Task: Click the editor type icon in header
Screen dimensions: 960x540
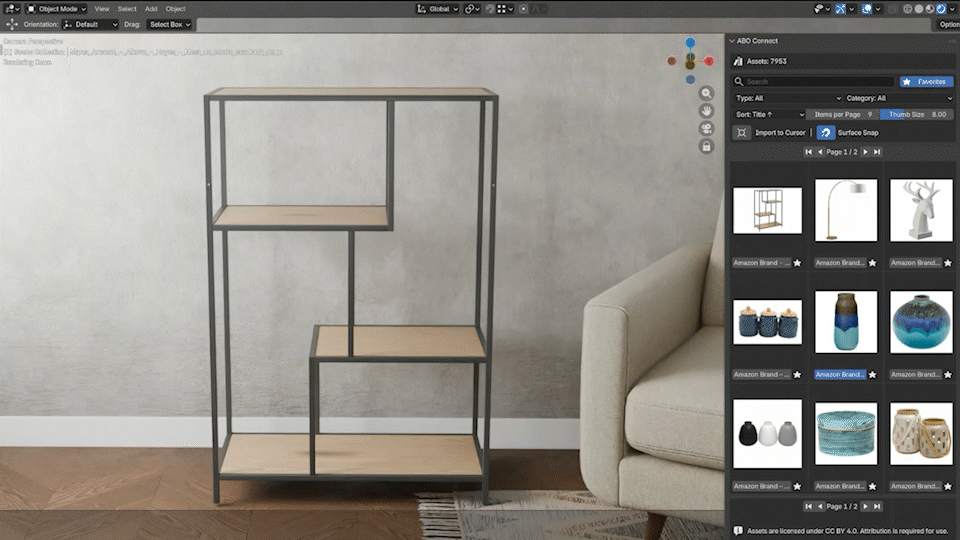Action: [12, 9]
